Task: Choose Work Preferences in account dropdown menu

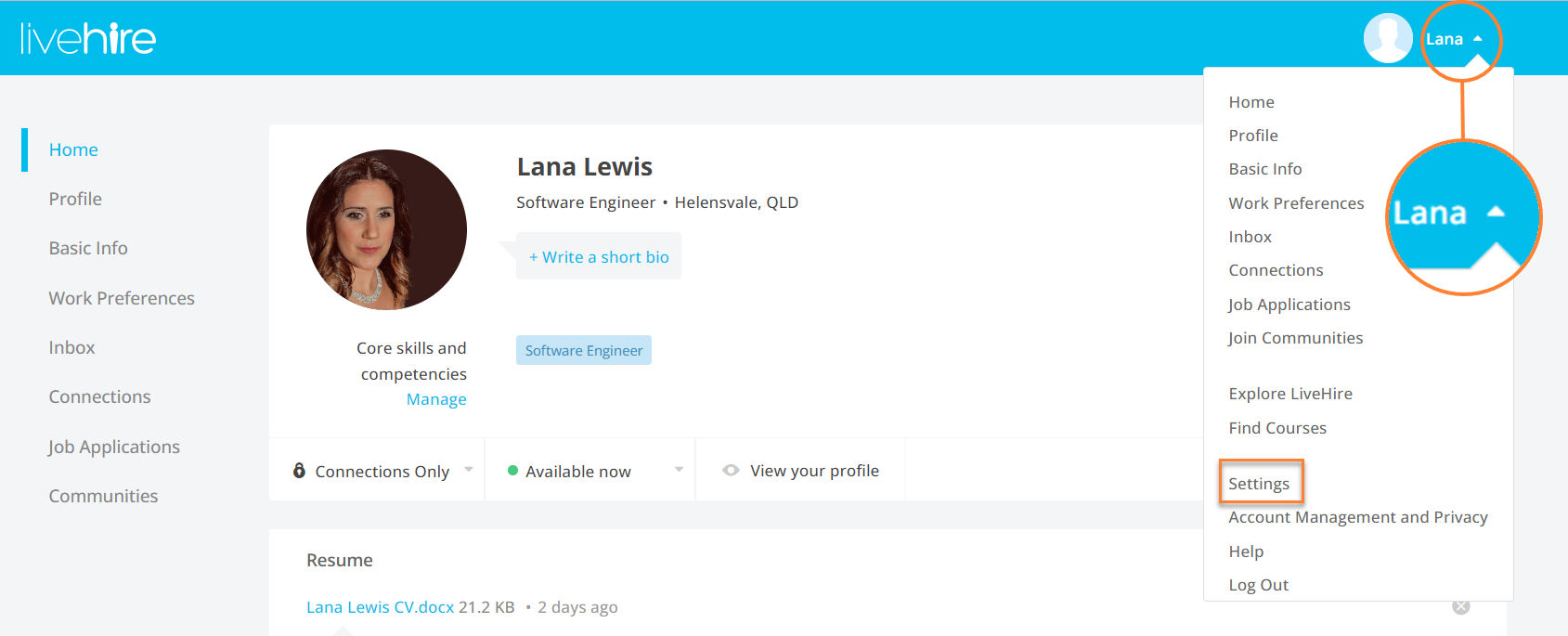Action: point(1296,203)
